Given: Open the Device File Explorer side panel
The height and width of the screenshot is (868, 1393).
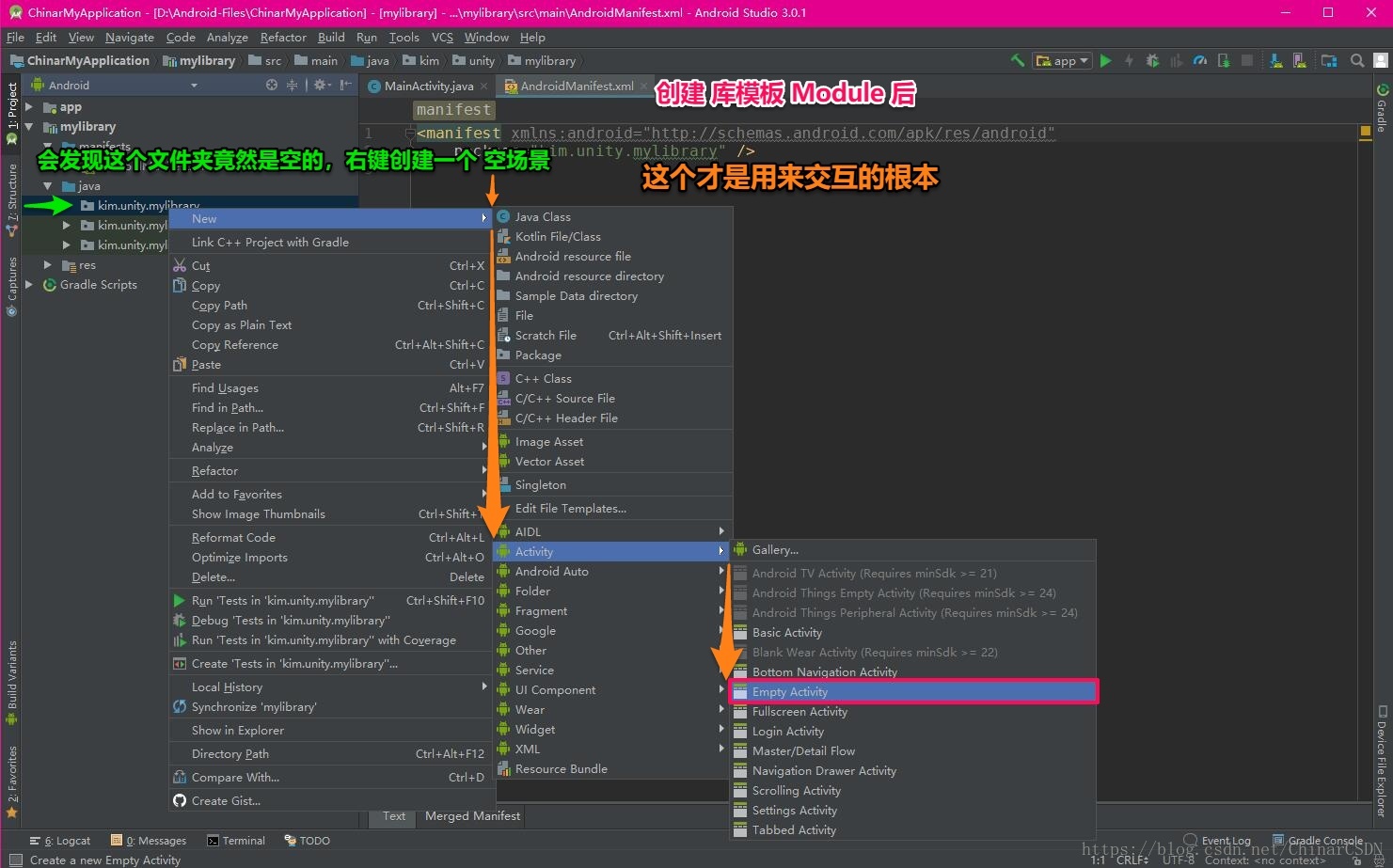Looking at the screenshot, I should (x=1382, y=760).
